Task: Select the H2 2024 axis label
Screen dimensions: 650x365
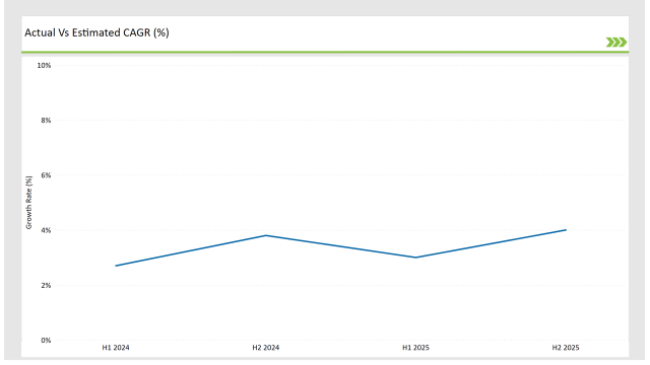Action: click(266, 348)
